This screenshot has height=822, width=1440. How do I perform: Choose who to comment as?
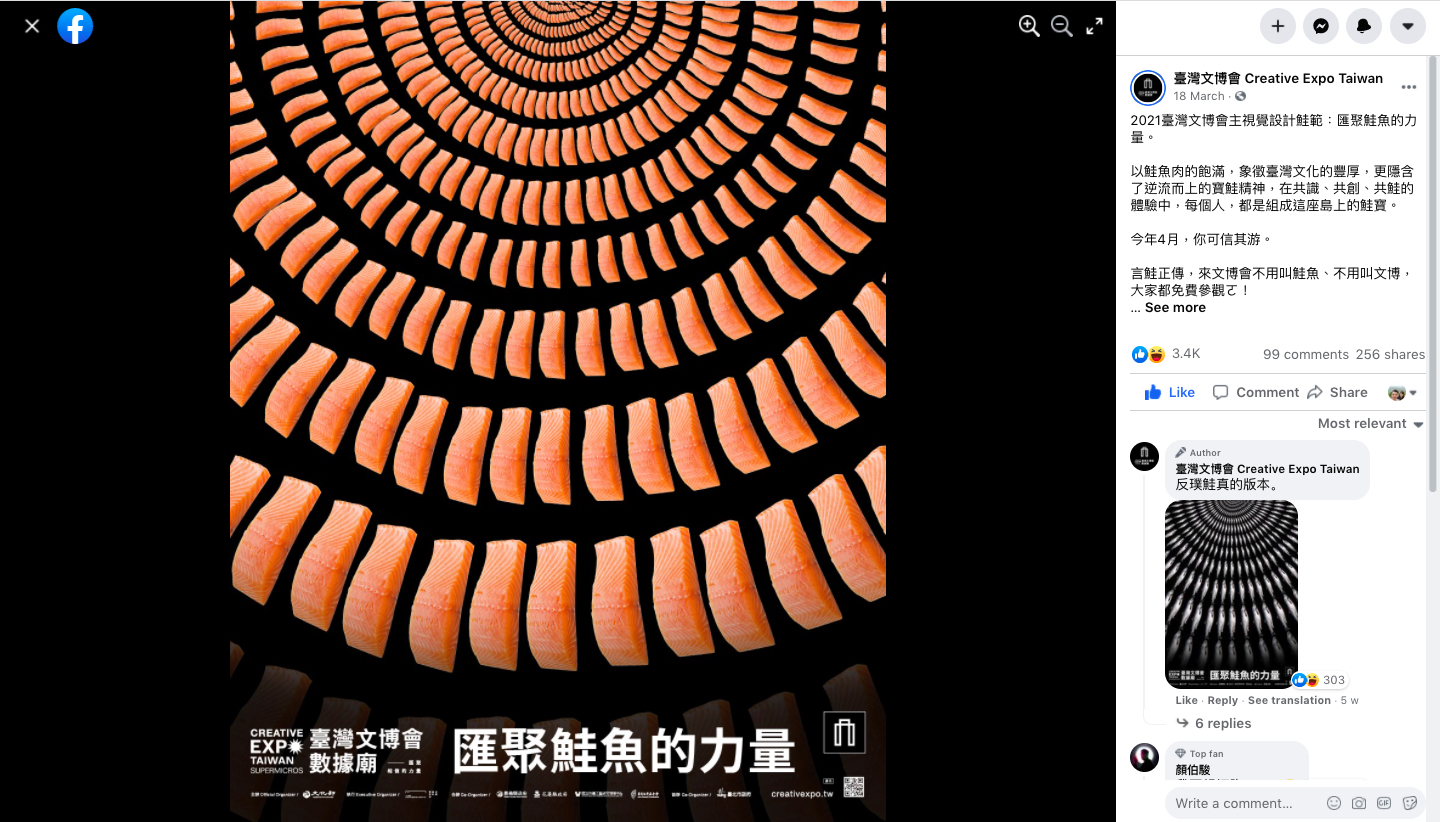(x=1403, y=392)
